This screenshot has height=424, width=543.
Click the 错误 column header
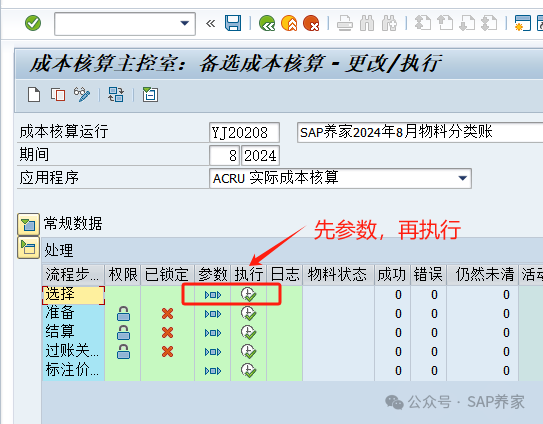coord(428,275)
